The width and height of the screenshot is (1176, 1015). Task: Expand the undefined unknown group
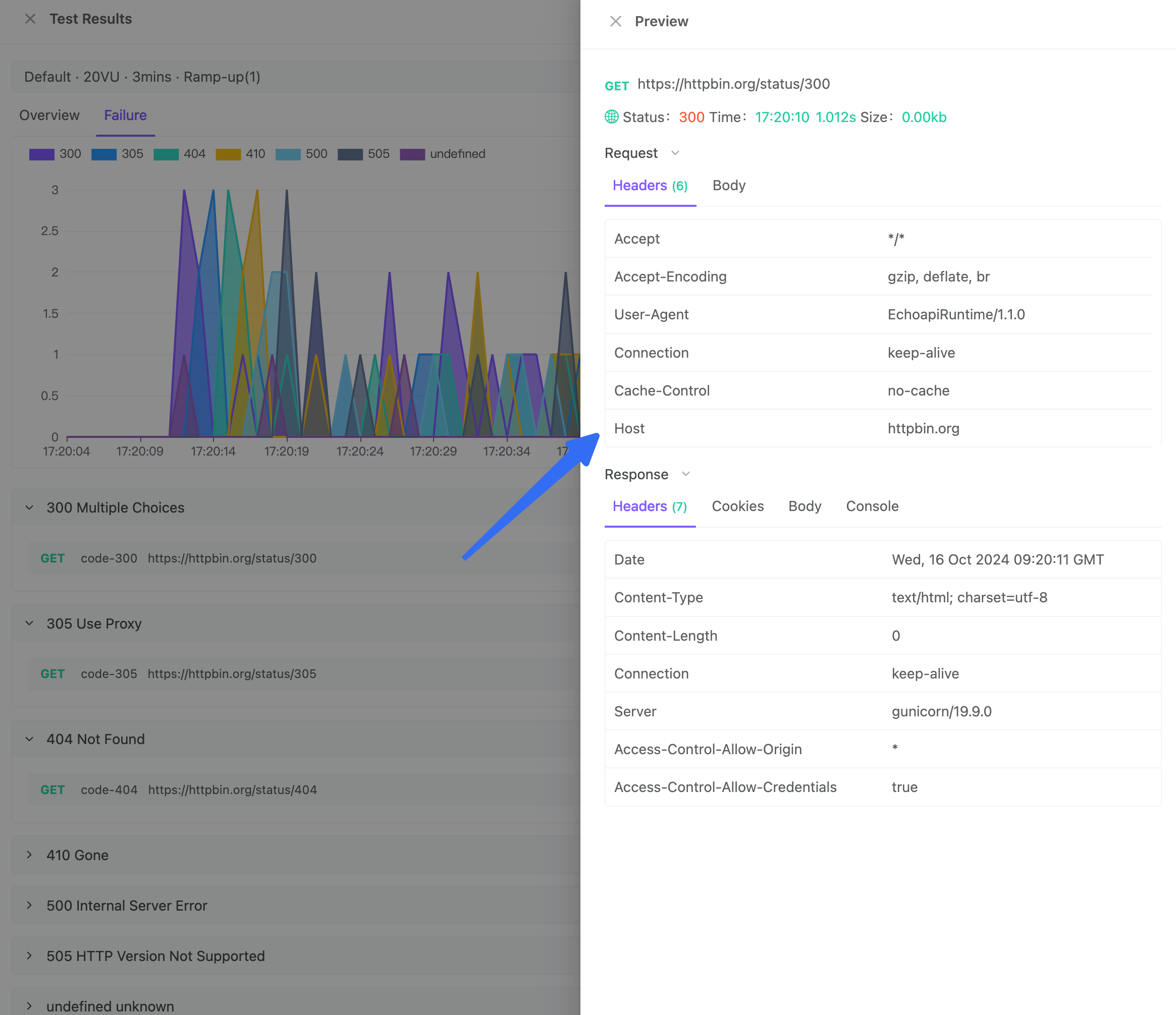click(x=29, y=1006)
